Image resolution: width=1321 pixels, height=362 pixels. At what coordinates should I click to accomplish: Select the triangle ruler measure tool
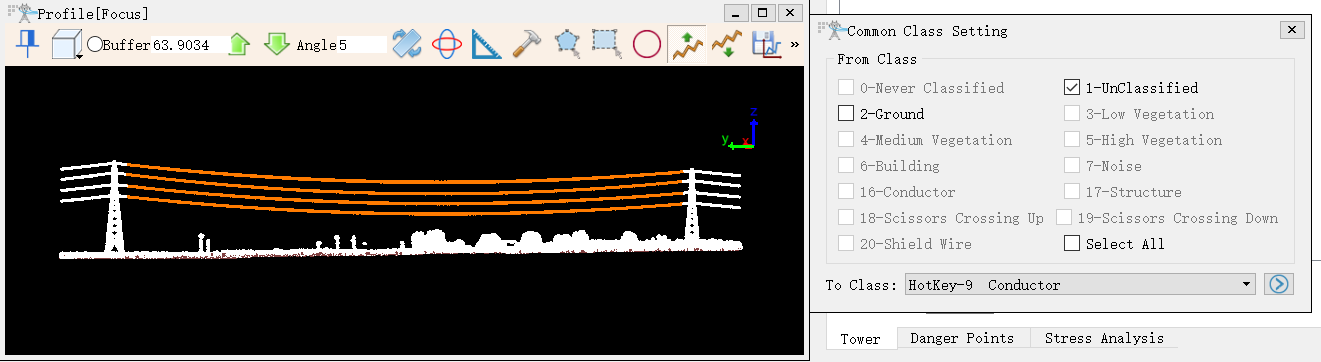tap(486, 44)
